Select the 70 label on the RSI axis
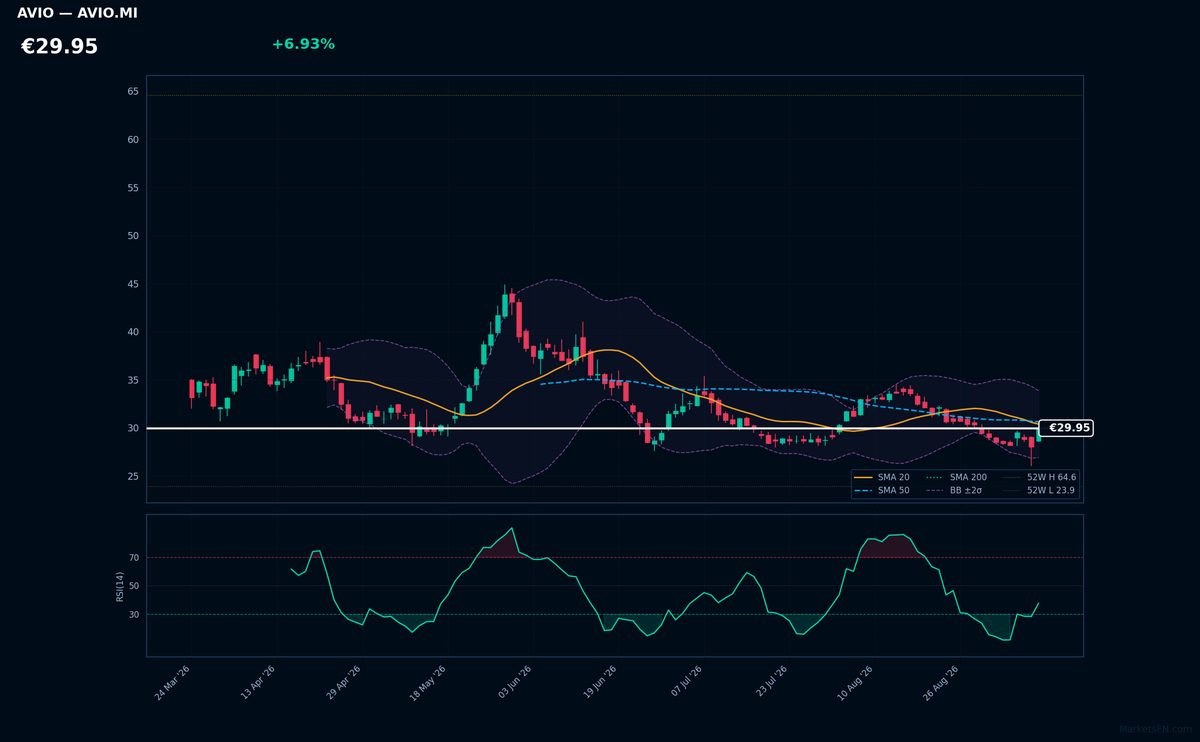Image resolution: width=1200 pixels, height=742 pixels. [134, 557]
